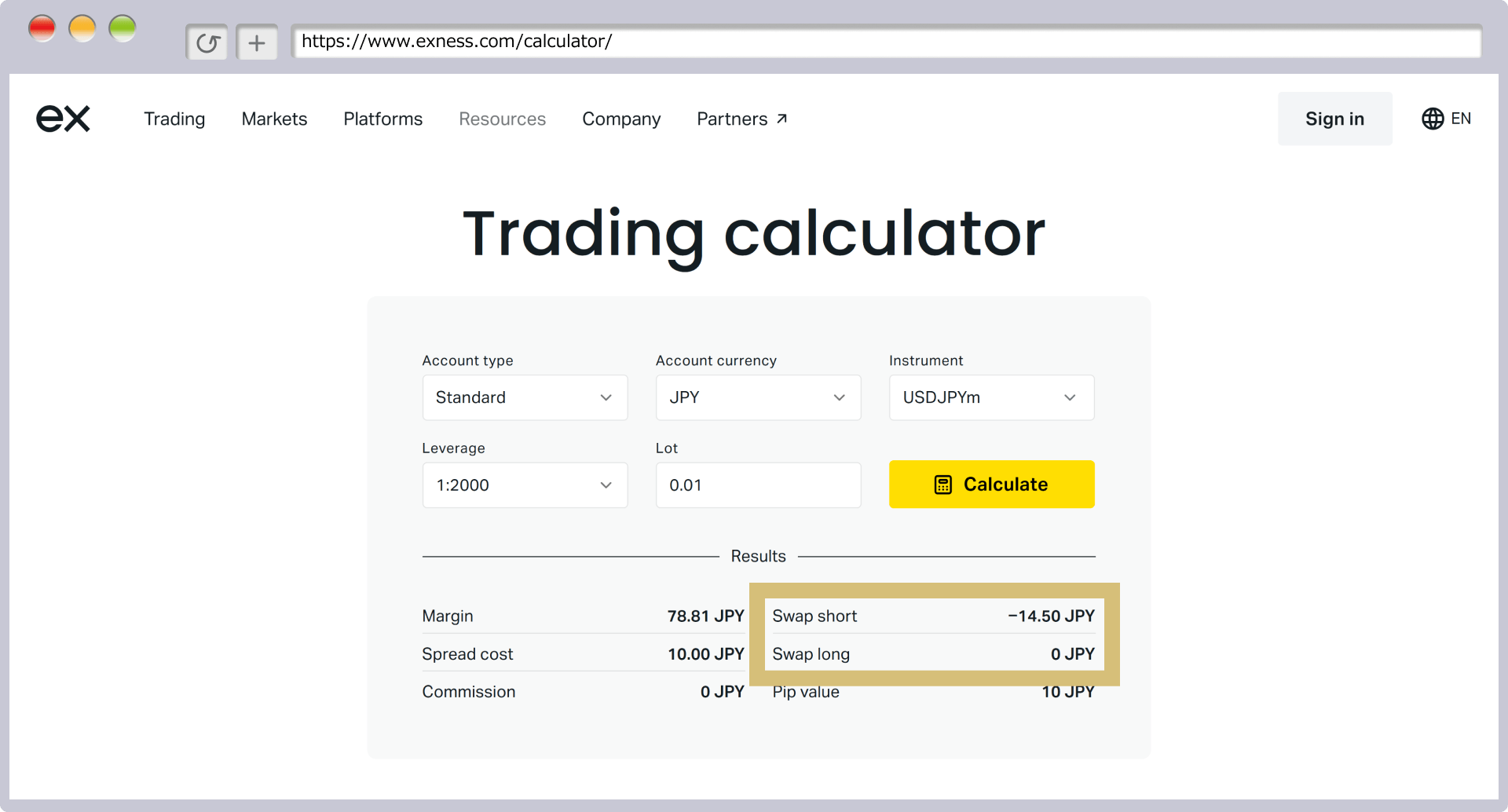This screenshot has width=1508, height=812.
Task: Click the red window close circle
Action: click(x=42, y=28)
